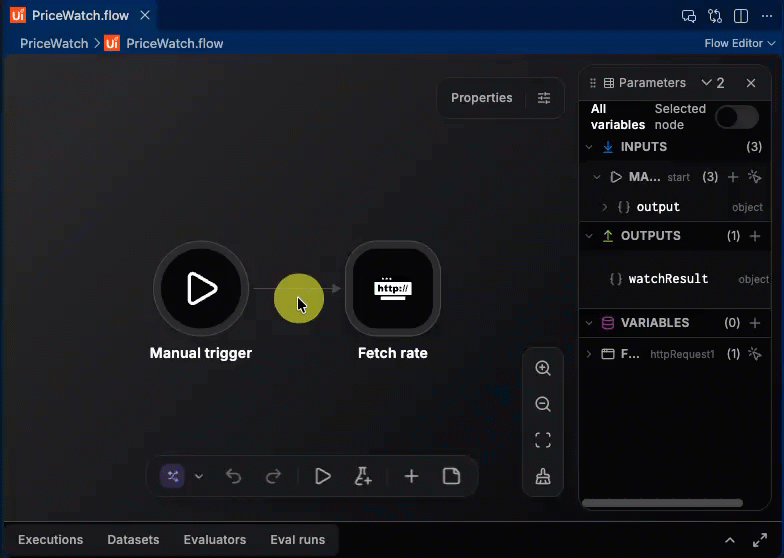Open the Flow Editor dropdown
The height and width of the screenshot is (558, 784).
coord(740,44)
